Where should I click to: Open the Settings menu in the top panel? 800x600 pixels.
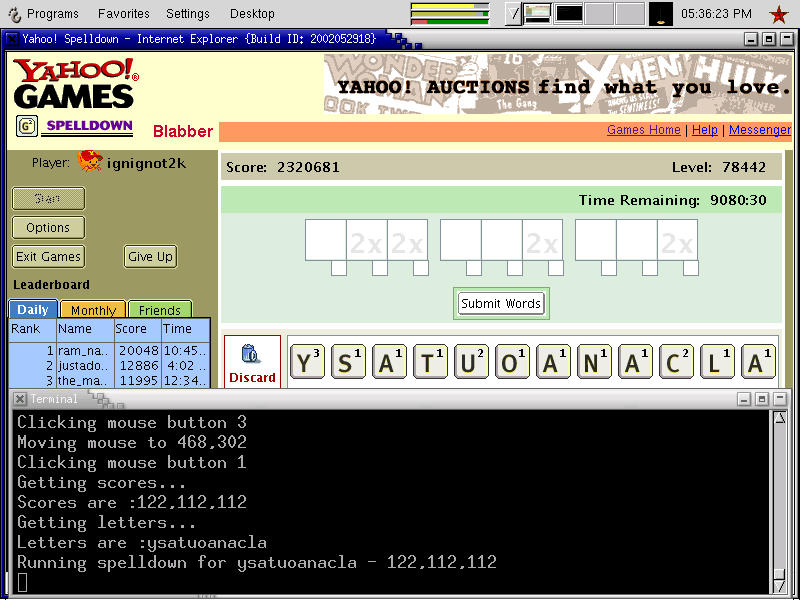[x=188, y=14]
